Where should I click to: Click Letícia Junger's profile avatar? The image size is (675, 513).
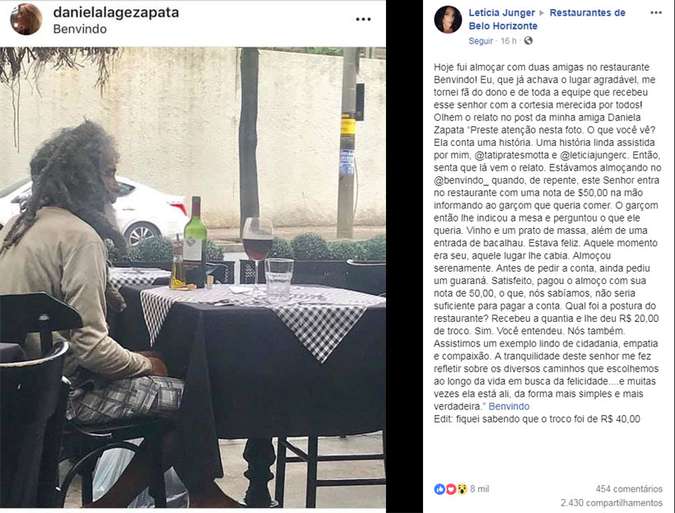tap(448, 19)
